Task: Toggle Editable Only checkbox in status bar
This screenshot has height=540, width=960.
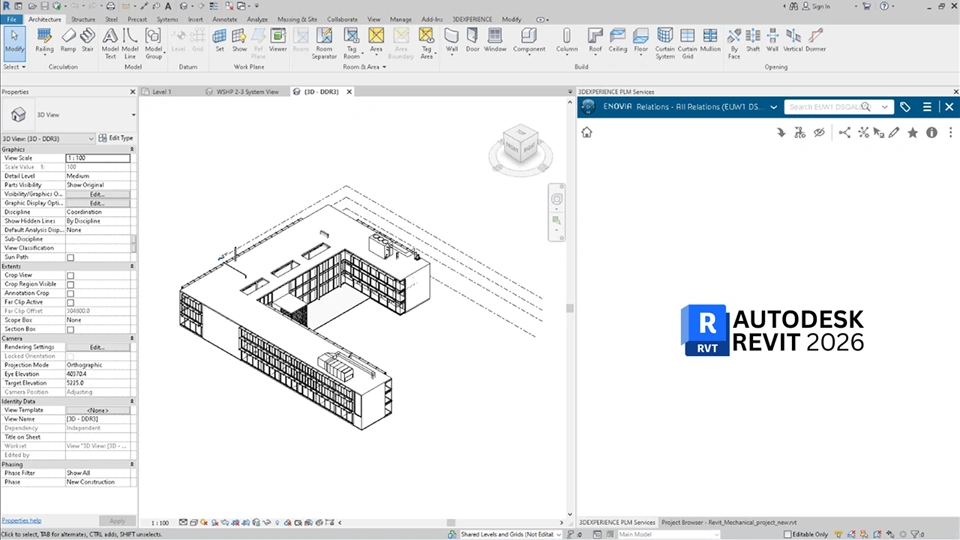Action: point(787,534)
